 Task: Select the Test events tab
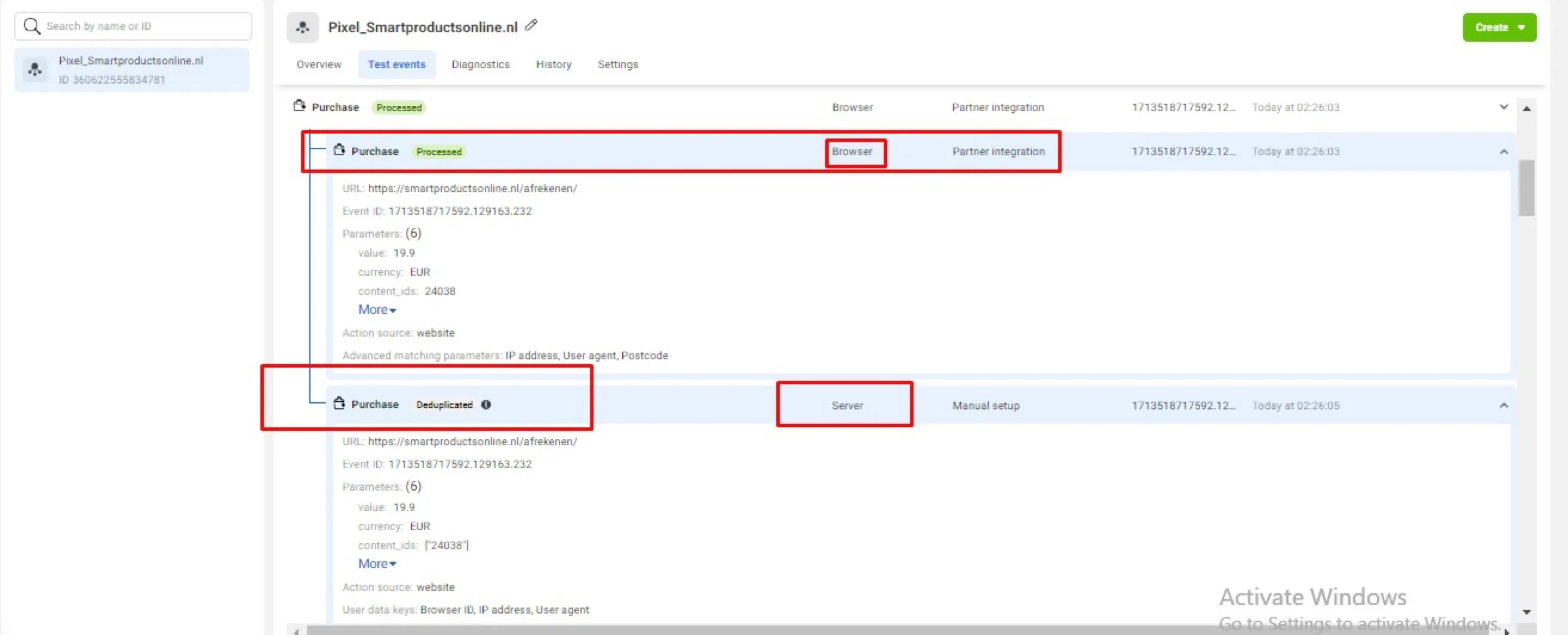pyautogui.click(x=397, y=64)
